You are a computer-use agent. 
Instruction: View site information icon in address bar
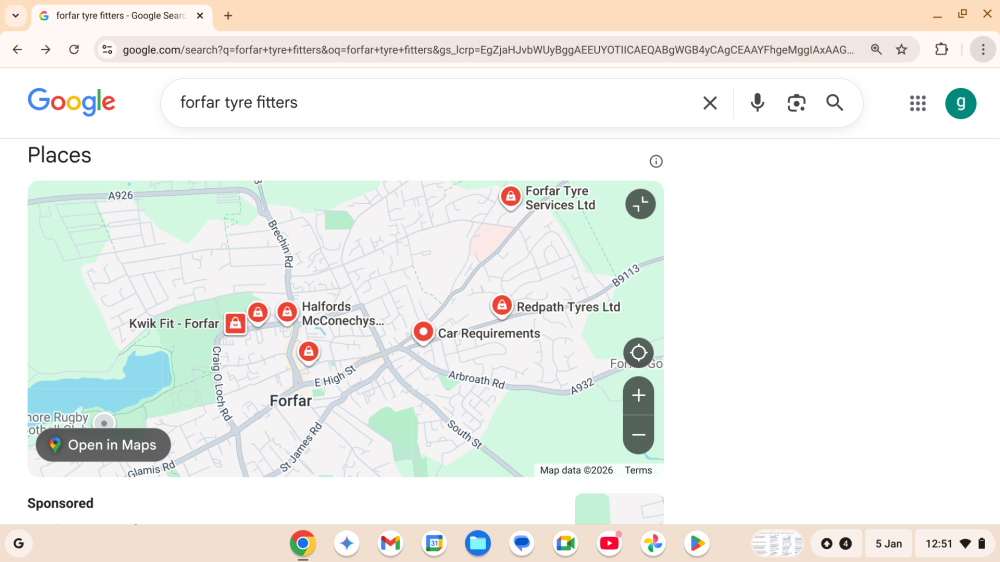pos(107,49)
